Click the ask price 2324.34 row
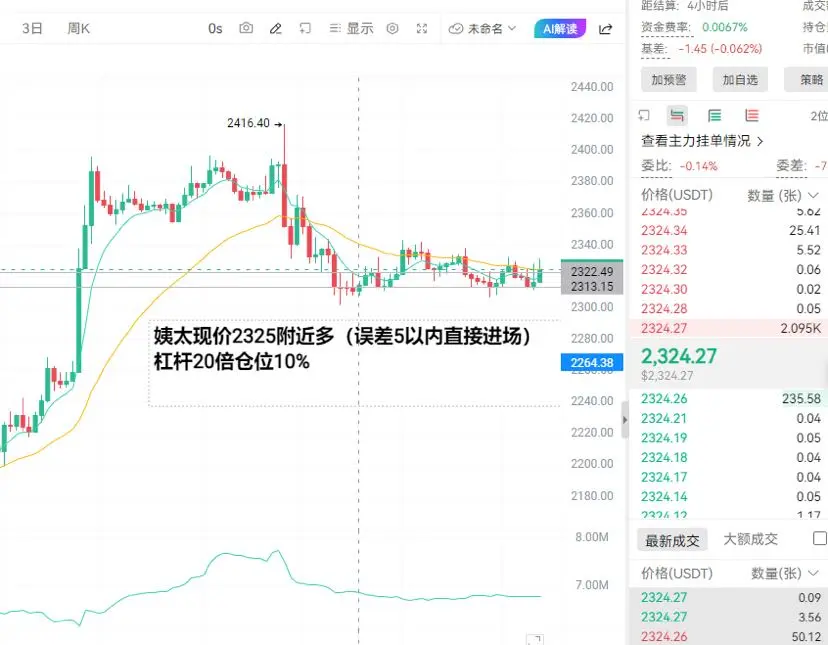 (731, 230)
